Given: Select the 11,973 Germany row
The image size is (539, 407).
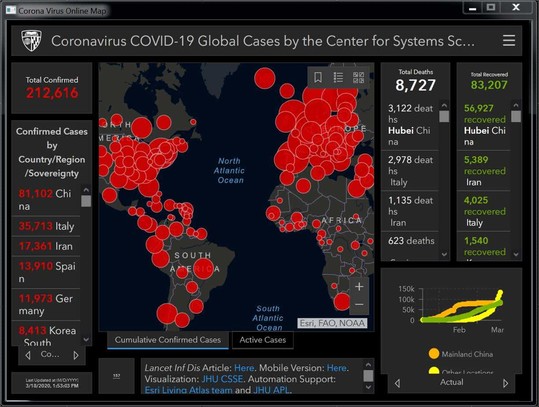Looking at the screenshot, I should (46, 305).
